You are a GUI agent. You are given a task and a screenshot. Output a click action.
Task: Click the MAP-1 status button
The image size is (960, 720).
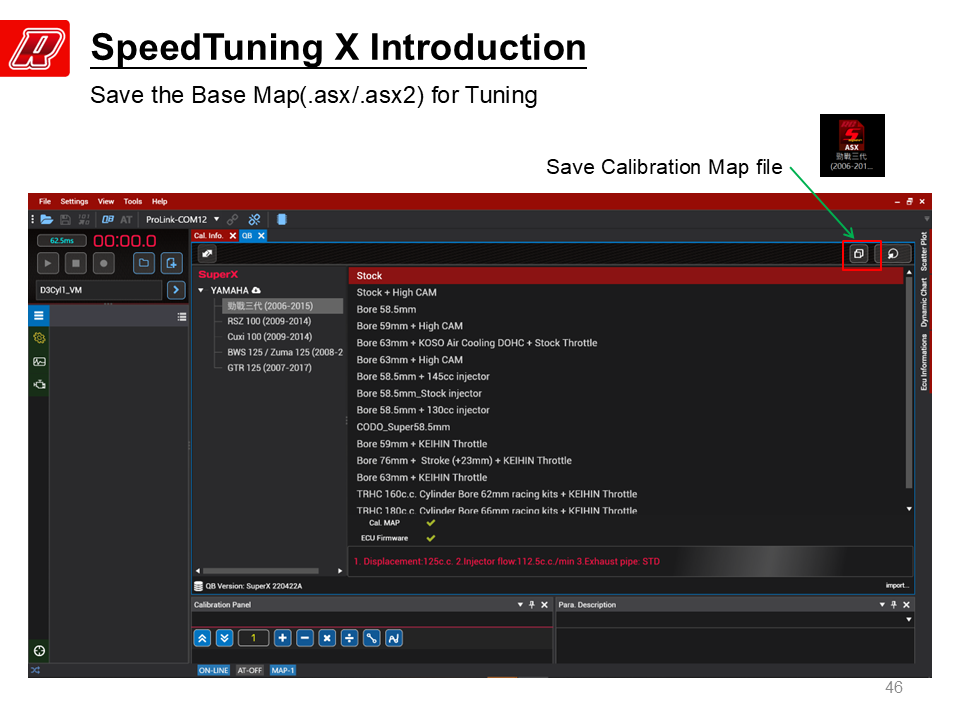282,670
